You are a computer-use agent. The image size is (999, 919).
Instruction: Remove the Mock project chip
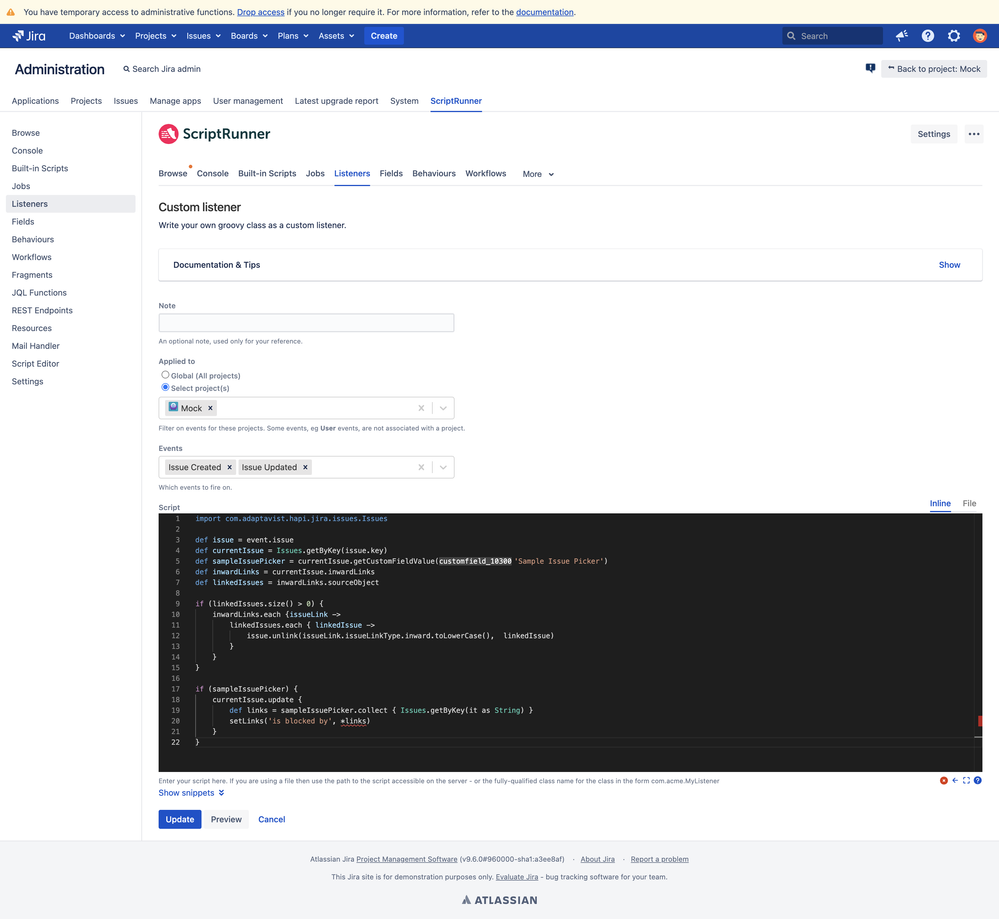(x=210, y=408)
